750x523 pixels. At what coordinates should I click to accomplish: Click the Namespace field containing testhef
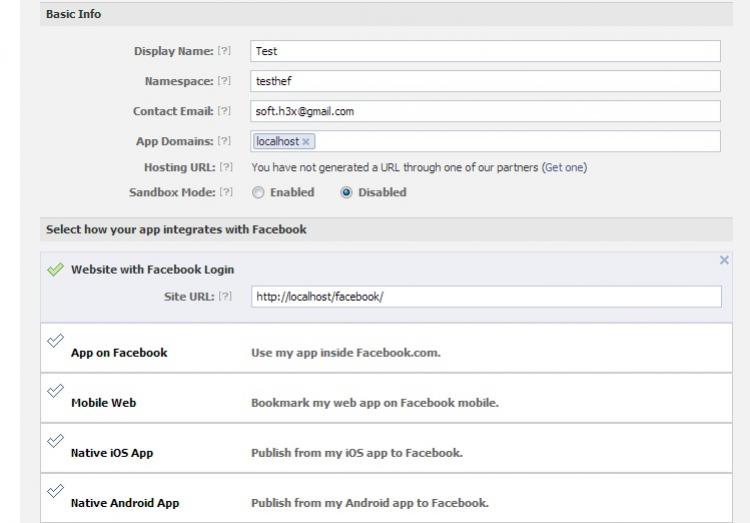[x=485, y=81]
